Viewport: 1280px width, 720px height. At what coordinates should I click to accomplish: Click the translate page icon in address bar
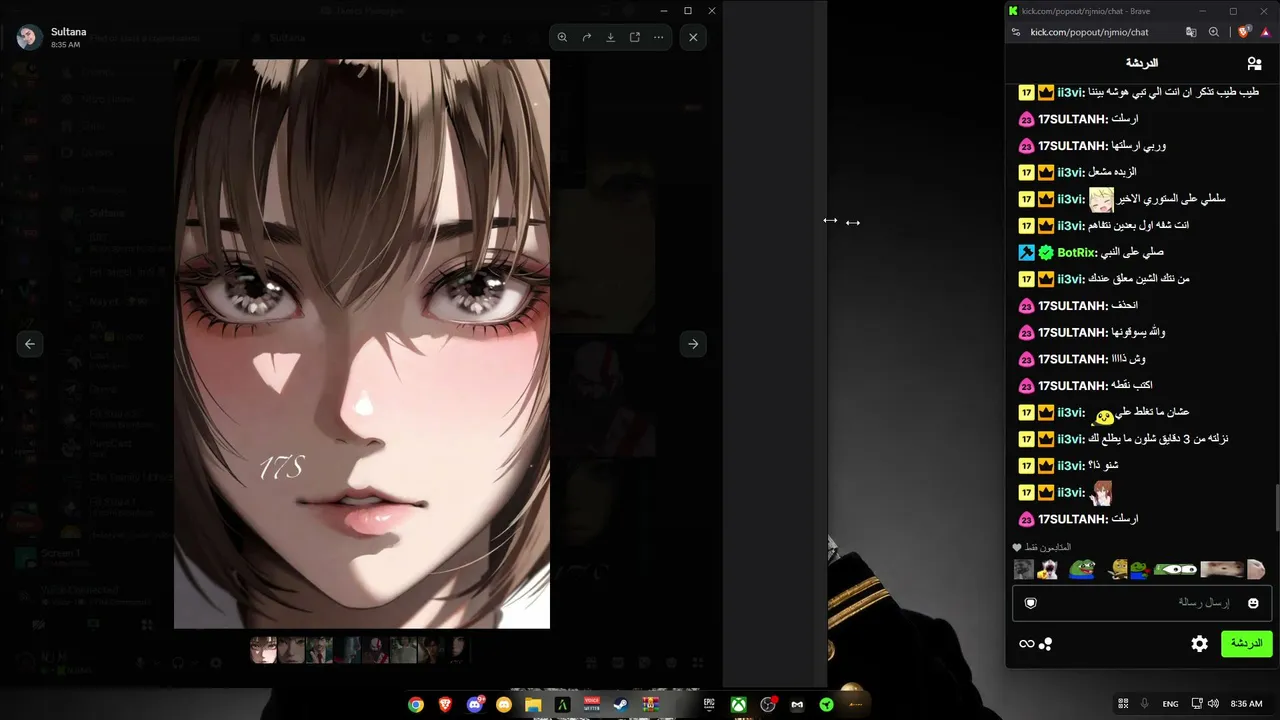click(x=1191, y=32)
